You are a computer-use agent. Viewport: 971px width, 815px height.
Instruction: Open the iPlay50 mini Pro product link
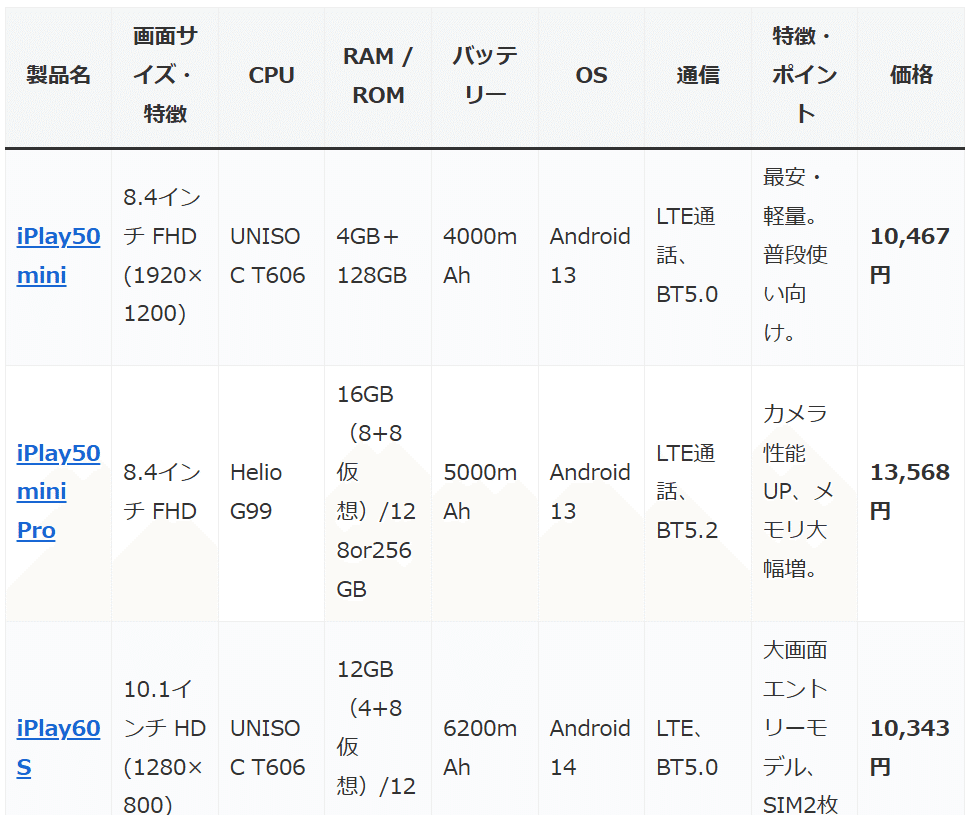point(58,492)
